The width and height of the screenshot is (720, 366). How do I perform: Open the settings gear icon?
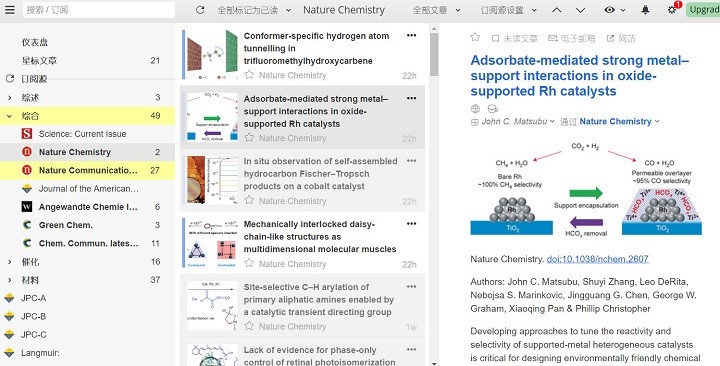tap(672, 10)
